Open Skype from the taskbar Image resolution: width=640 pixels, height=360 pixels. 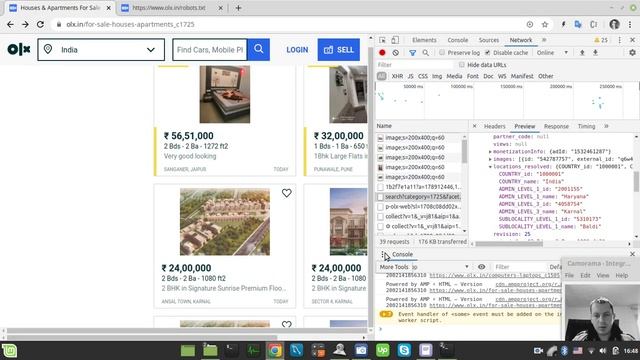(x=404, y=351)
